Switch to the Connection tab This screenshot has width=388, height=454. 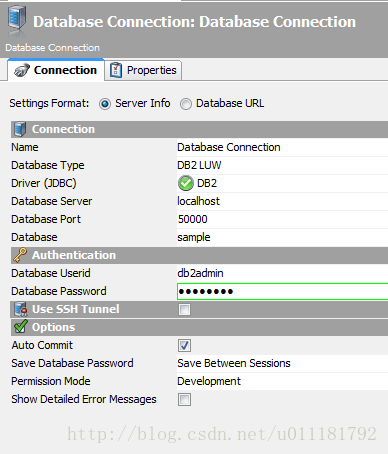56,70
